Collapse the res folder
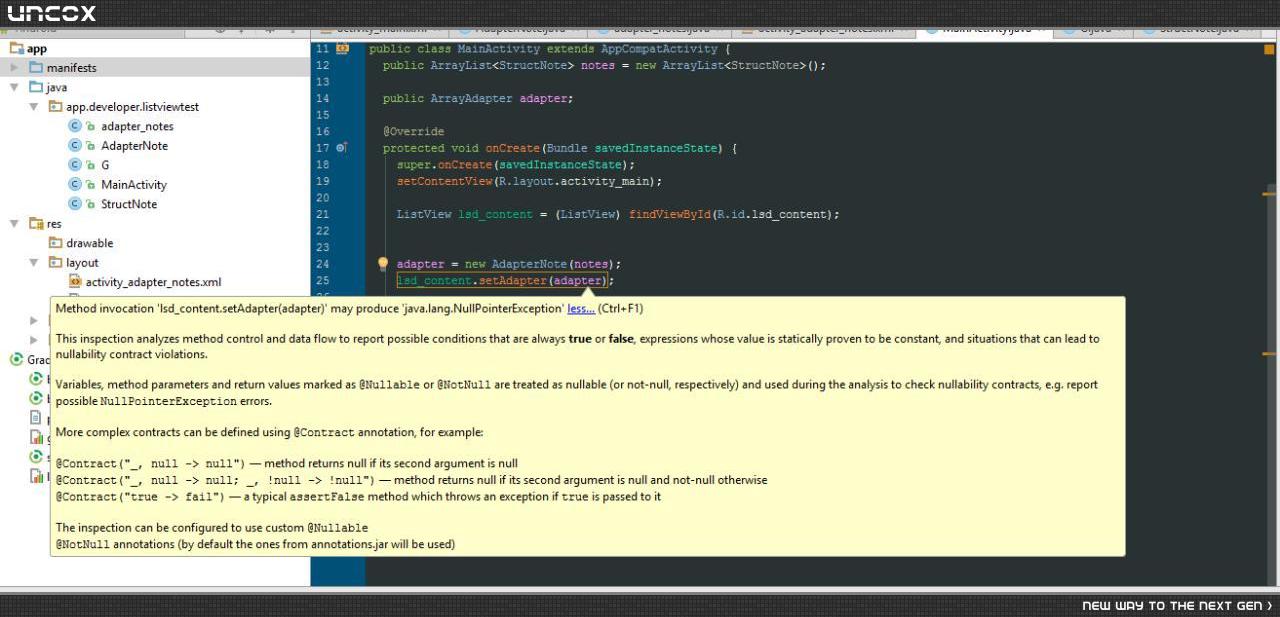This screenshot has height=617, width=1280. [x=14, y=224]
